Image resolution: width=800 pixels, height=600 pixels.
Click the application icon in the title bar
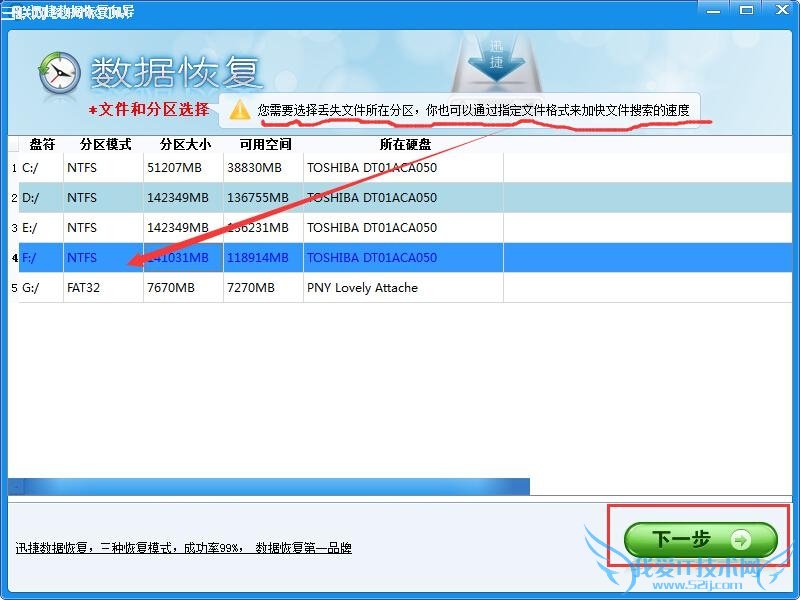pyautogui.click(x=10, y=10)
